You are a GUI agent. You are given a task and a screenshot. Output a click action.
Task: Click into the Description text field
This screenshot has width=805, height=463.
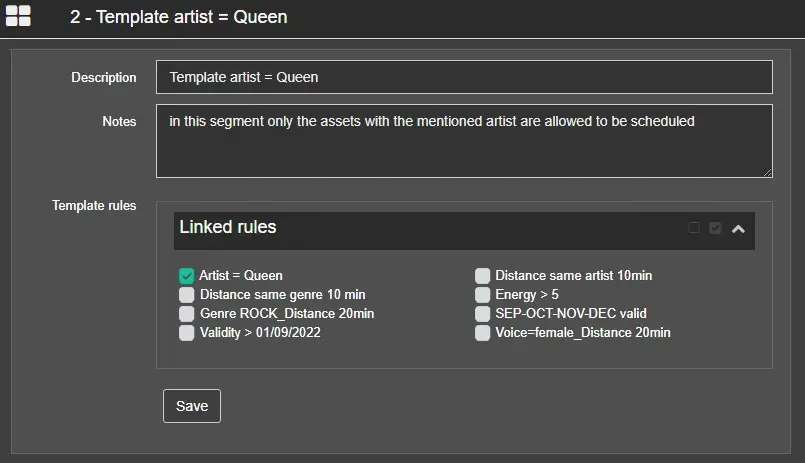[x=464, y=77]
